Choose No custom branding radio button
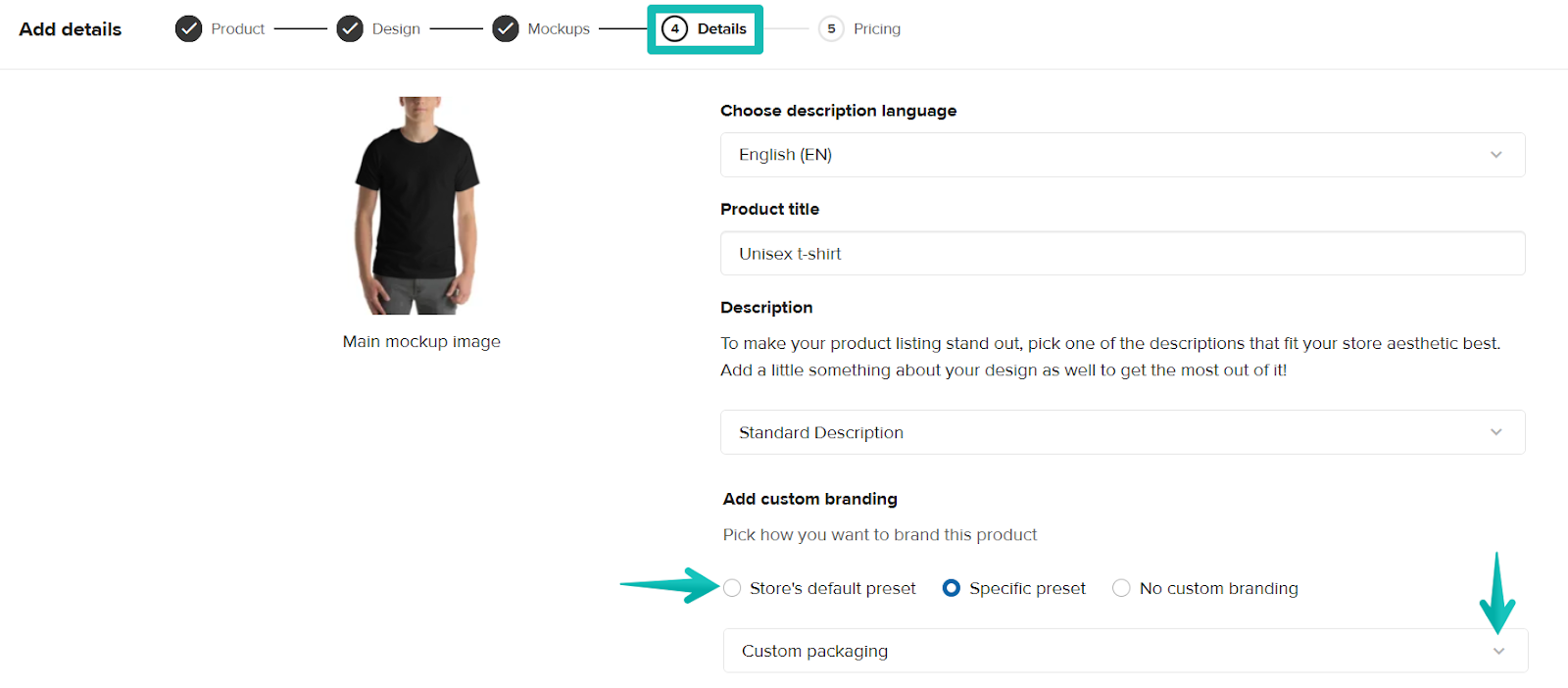This screenshot has width=1568, height=688. click(x=1121, y=588)
